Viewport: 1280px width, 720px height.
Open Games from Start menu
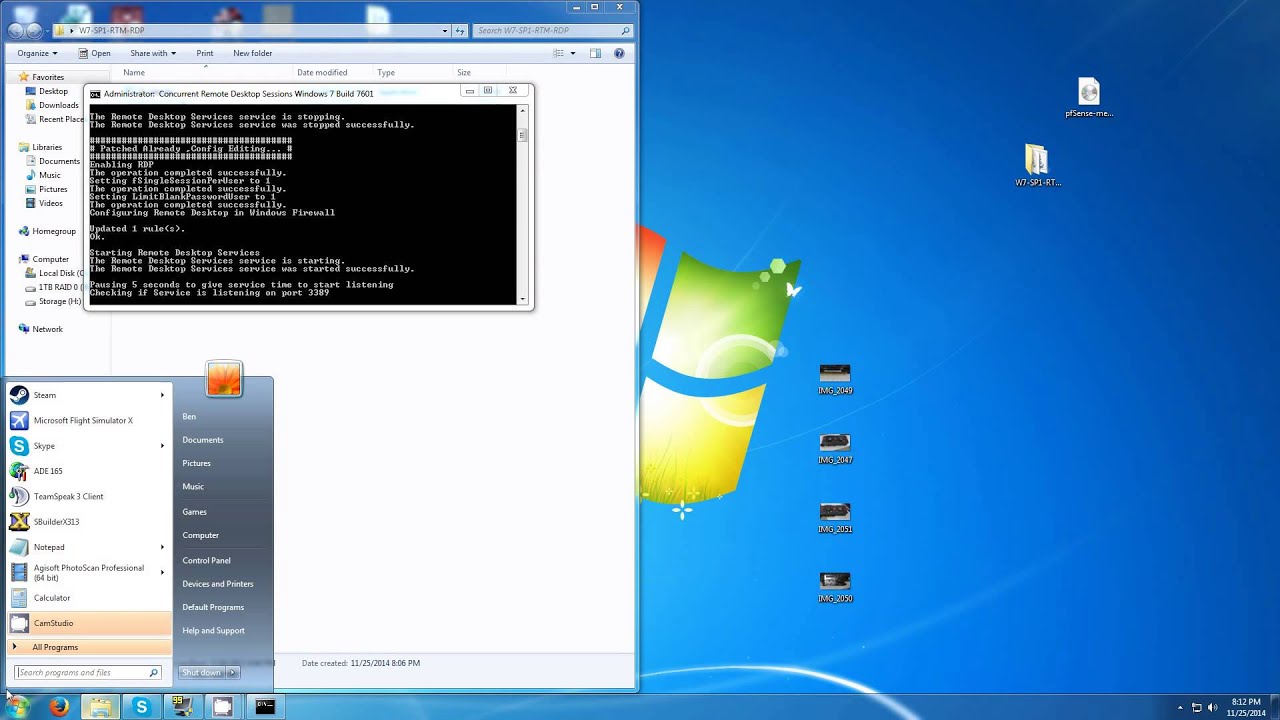coord(195,512)
